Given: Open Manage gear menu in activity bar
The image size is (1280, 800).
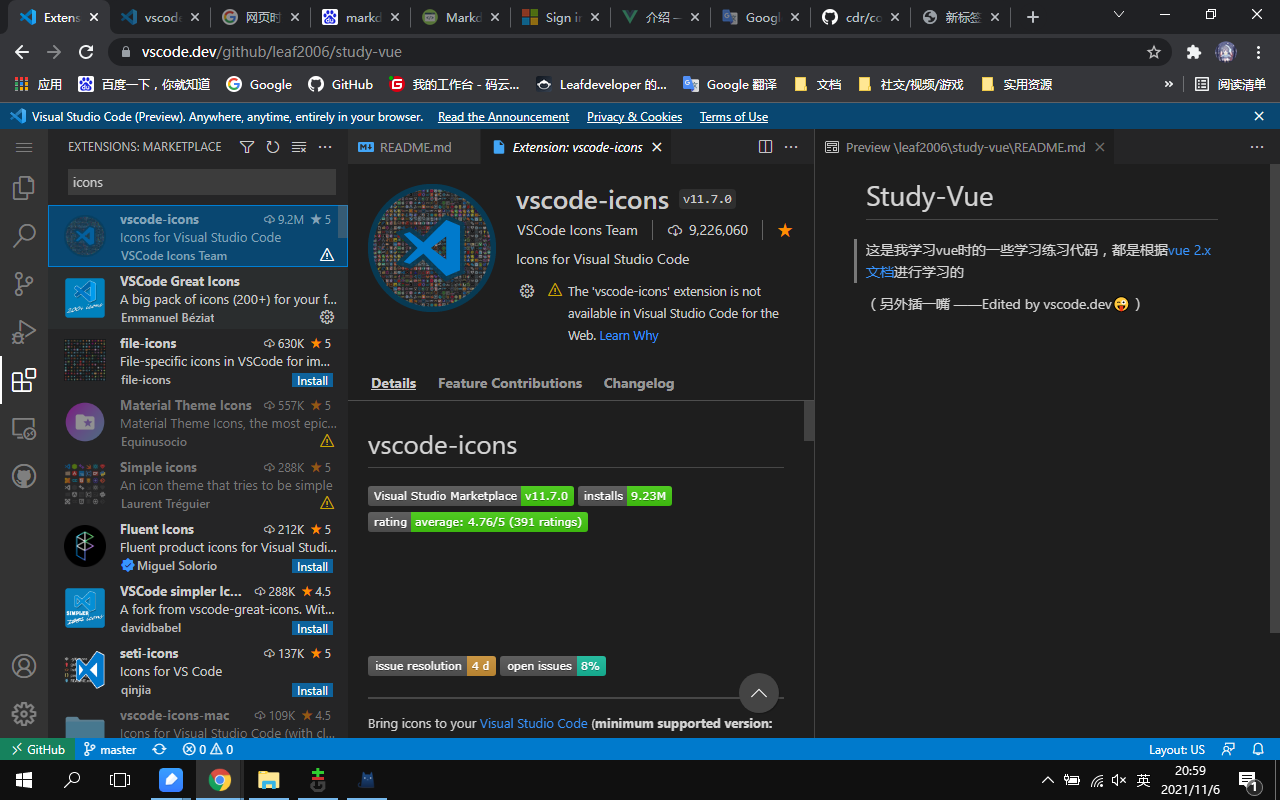Looking at the screenshot, I should point(24,714).
